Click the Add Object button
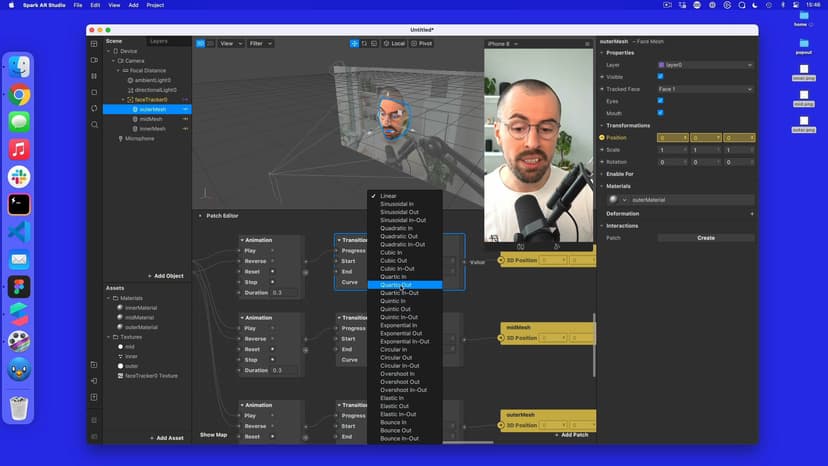This screenshot has width=828, height=466. (x=166, y=276)
